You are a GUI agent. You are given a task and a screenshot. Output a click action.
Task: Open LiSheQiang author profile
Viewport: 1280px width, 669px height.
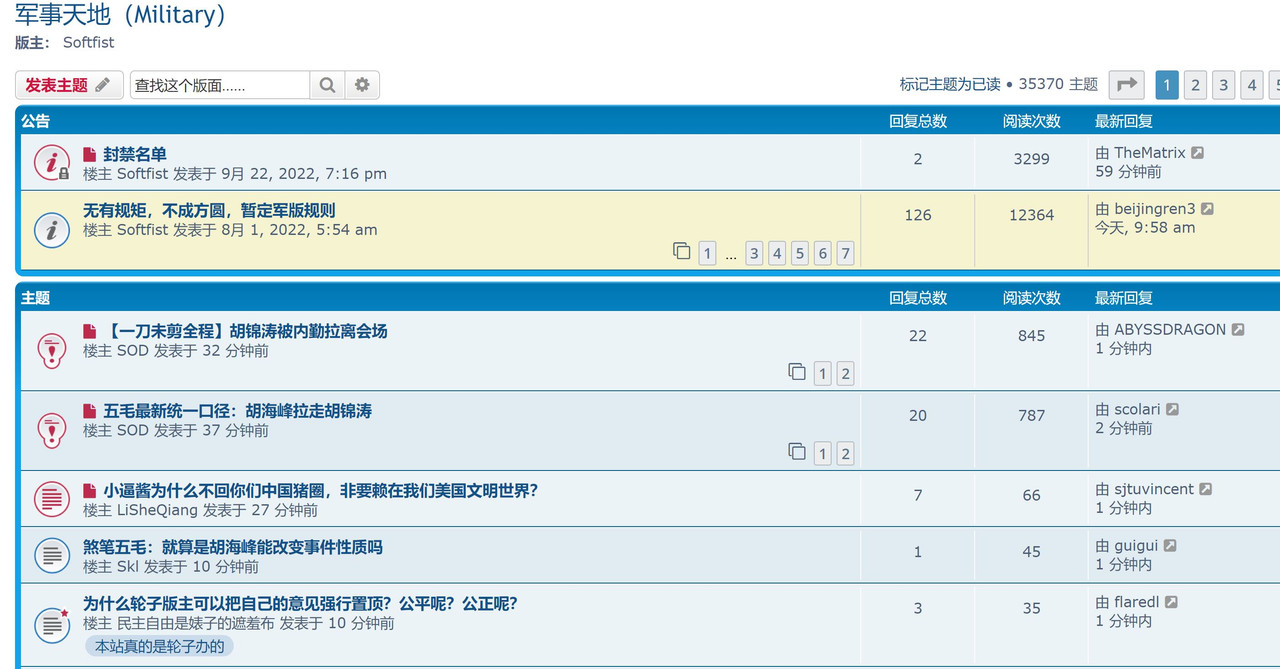click(x=157, y=510)
